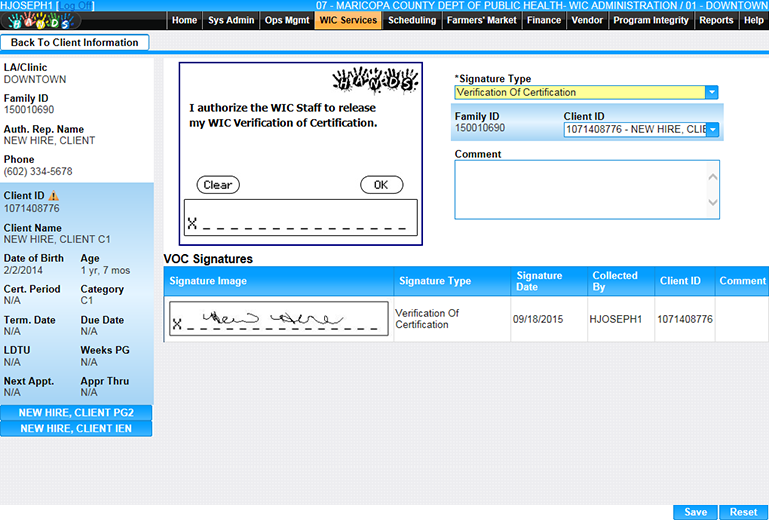Open the Program Integrity menu
Viewport: 769px width, 520px height.
click(650, 20)
